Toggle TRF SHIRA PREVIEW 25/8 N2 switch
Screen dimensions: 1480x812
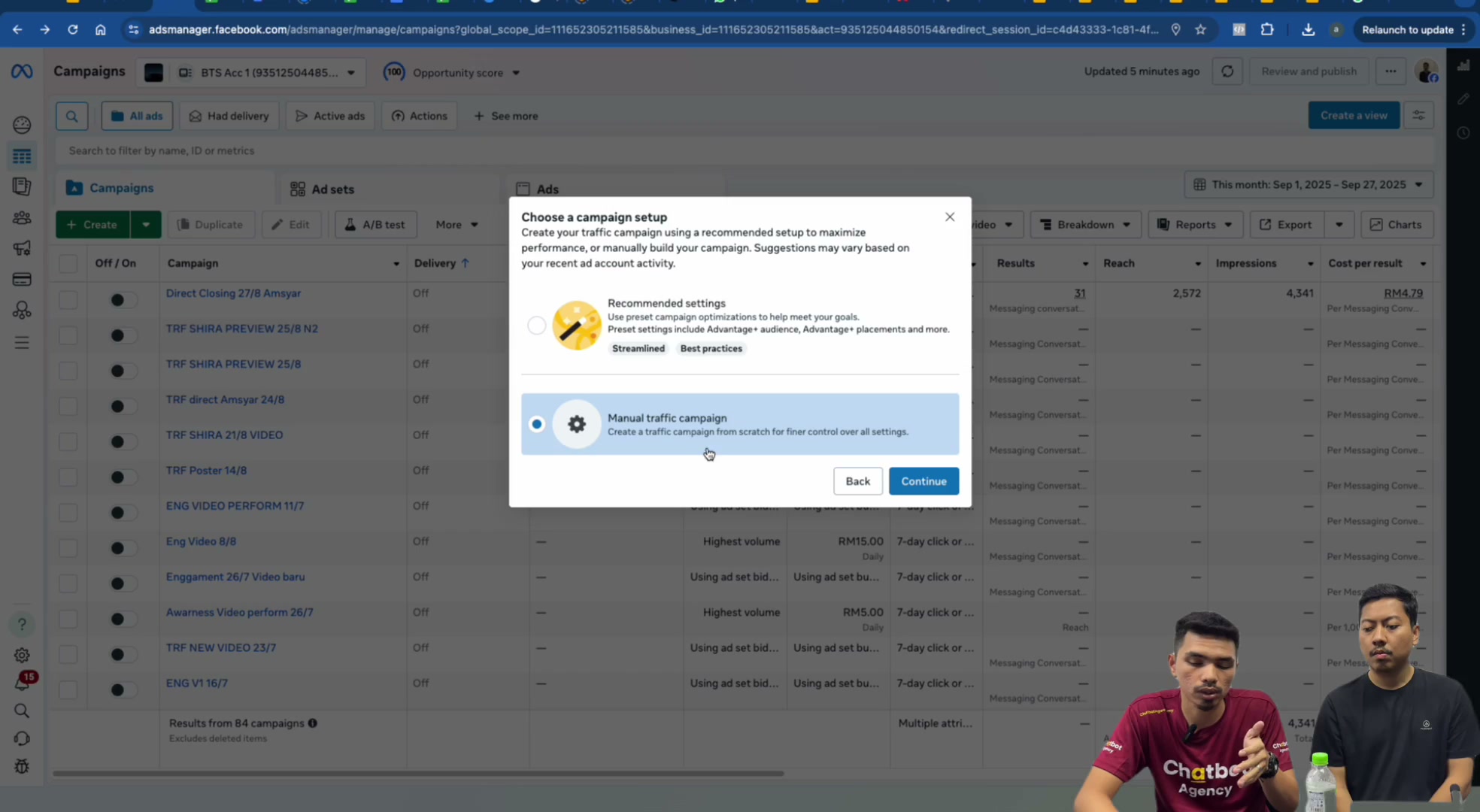click(123, 335)
